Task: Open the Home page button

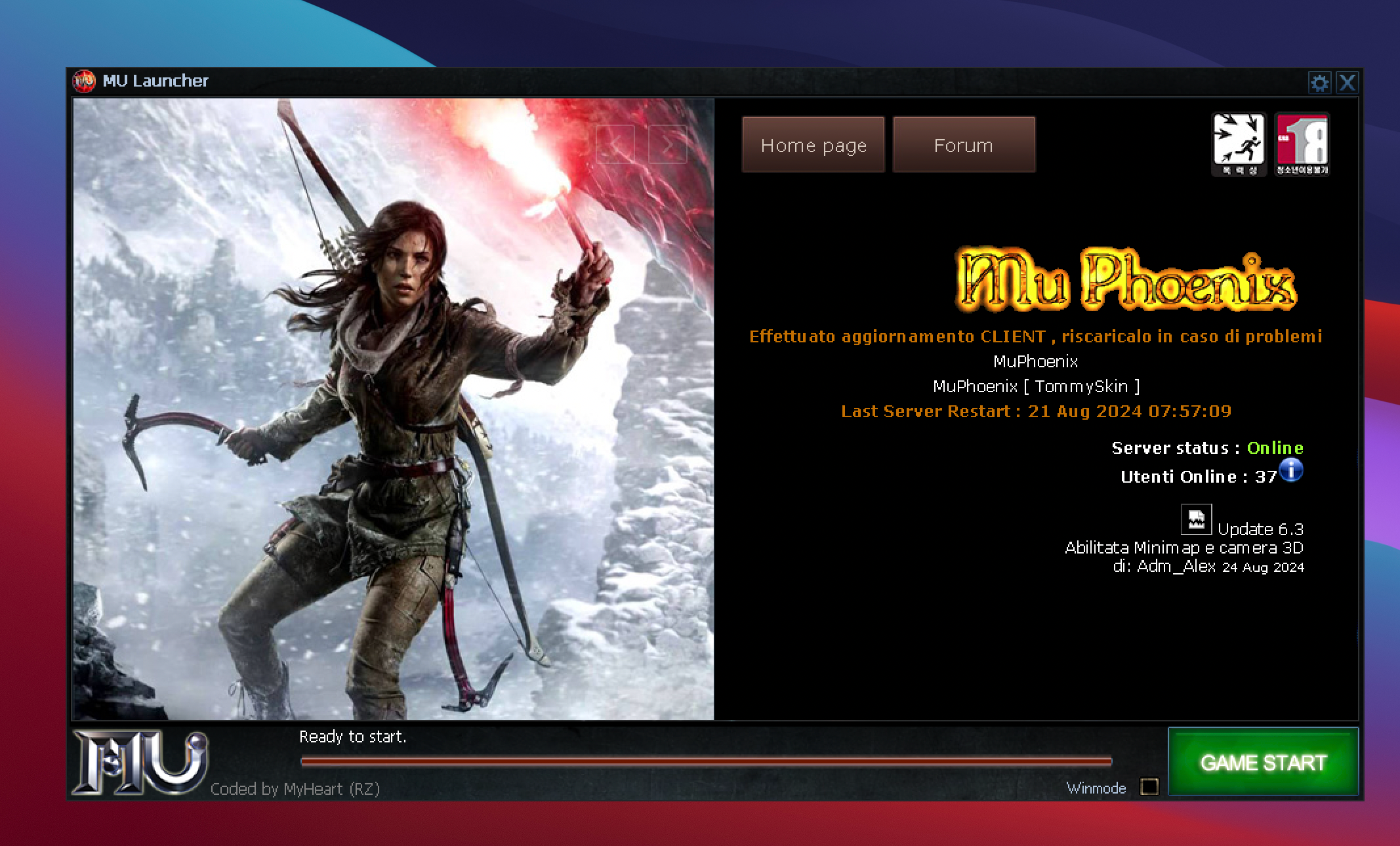Action: [x=813, y=145]
